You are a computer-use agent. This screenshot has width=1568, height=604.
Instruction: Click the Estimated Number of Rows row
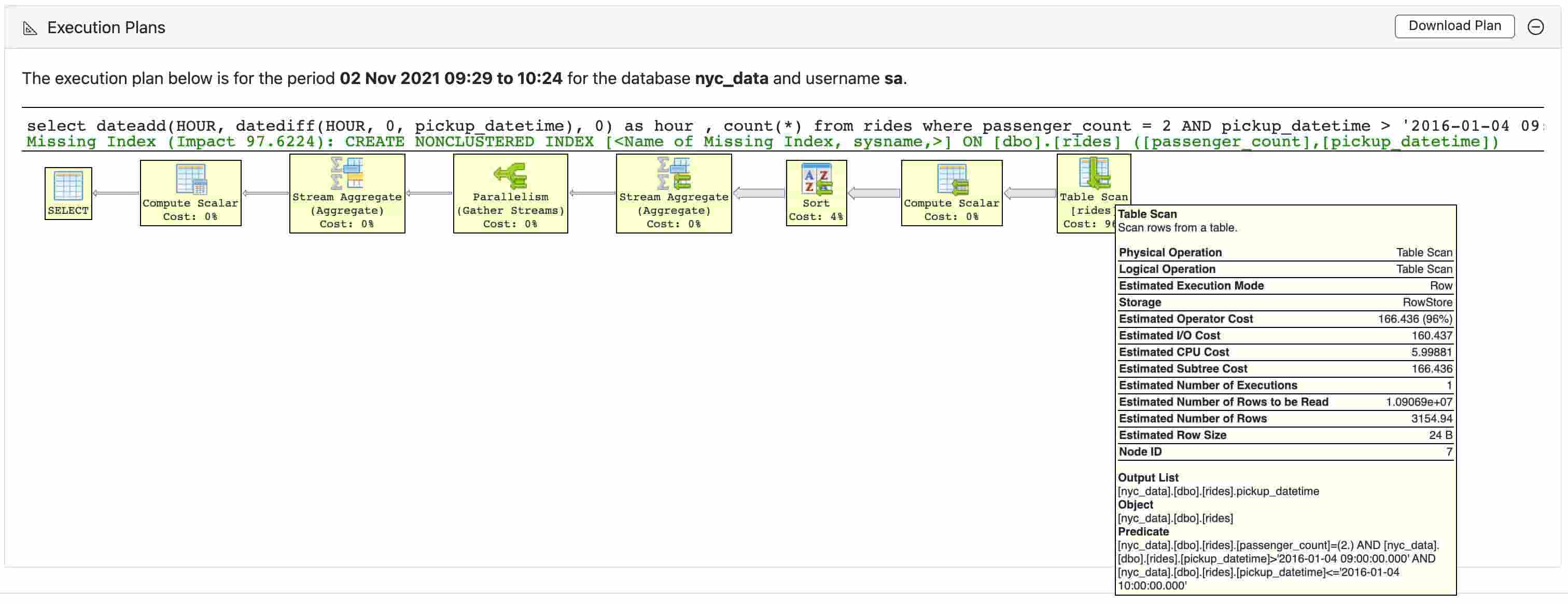coord(1284,419)
